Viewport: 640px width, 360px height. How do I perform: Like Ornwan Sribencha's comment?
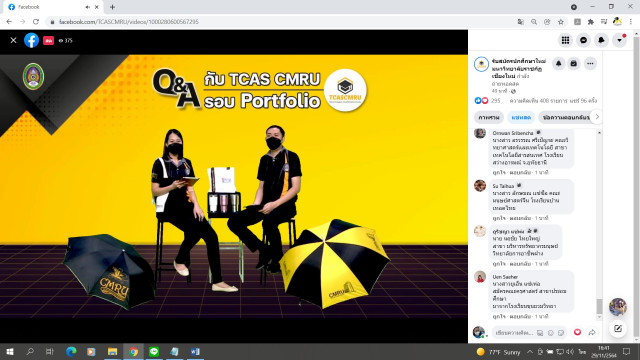(x=499, y=173)
